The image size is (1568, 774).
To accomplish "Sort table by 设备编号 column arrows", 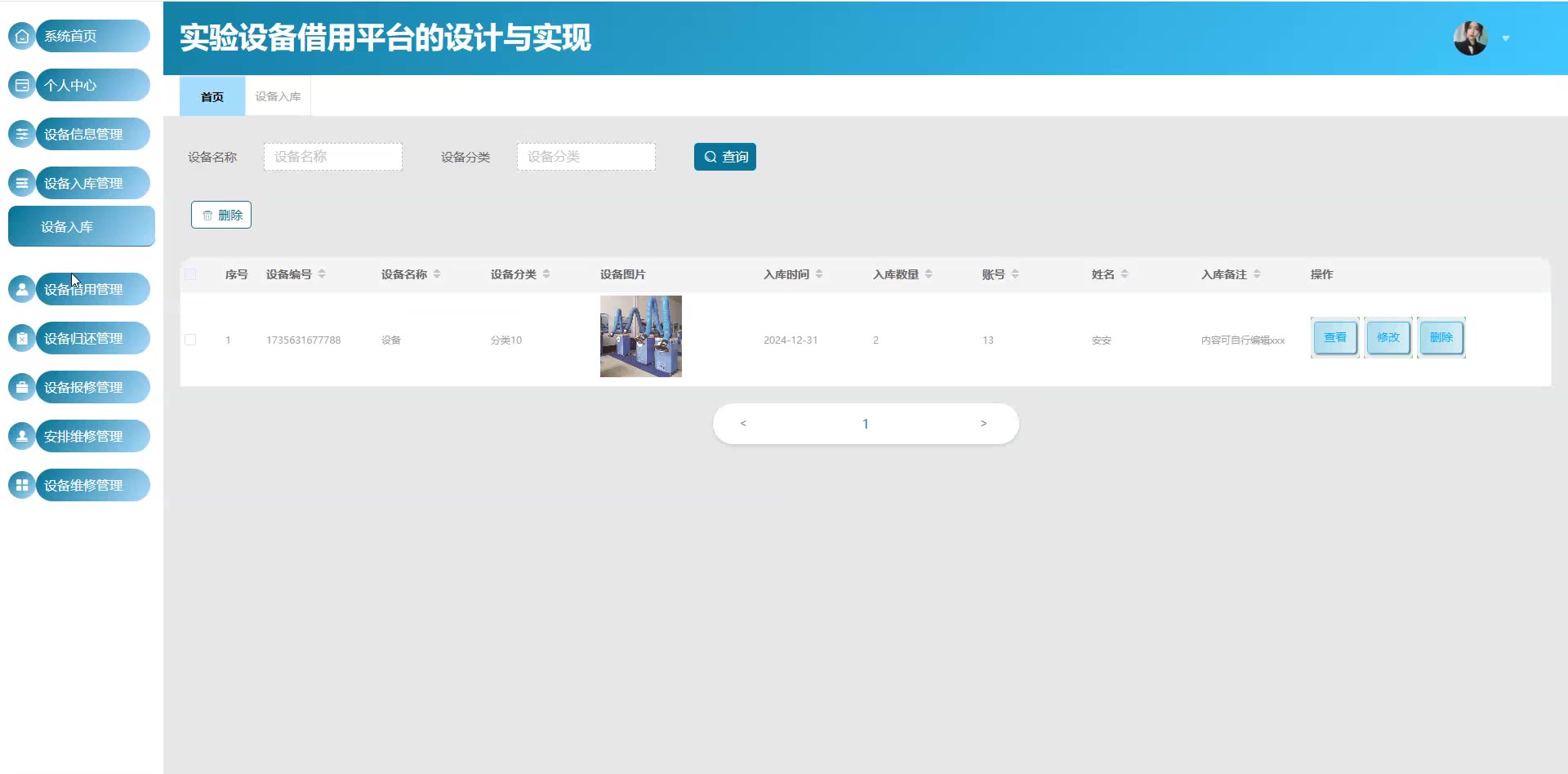I will pos(322,274).
